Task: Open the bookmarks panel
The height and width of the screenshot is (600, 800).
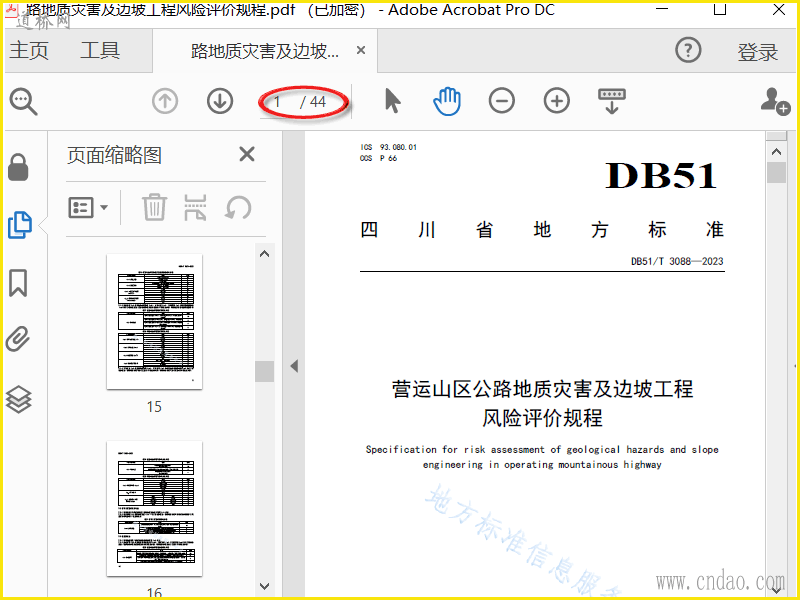Action: 18,283
